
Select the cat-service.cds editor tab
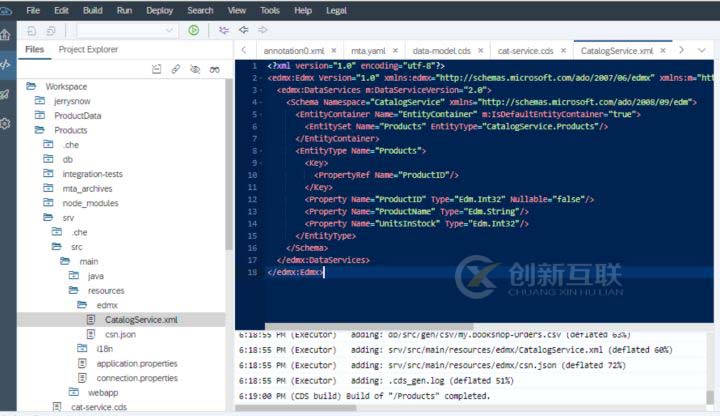point(525,51)
